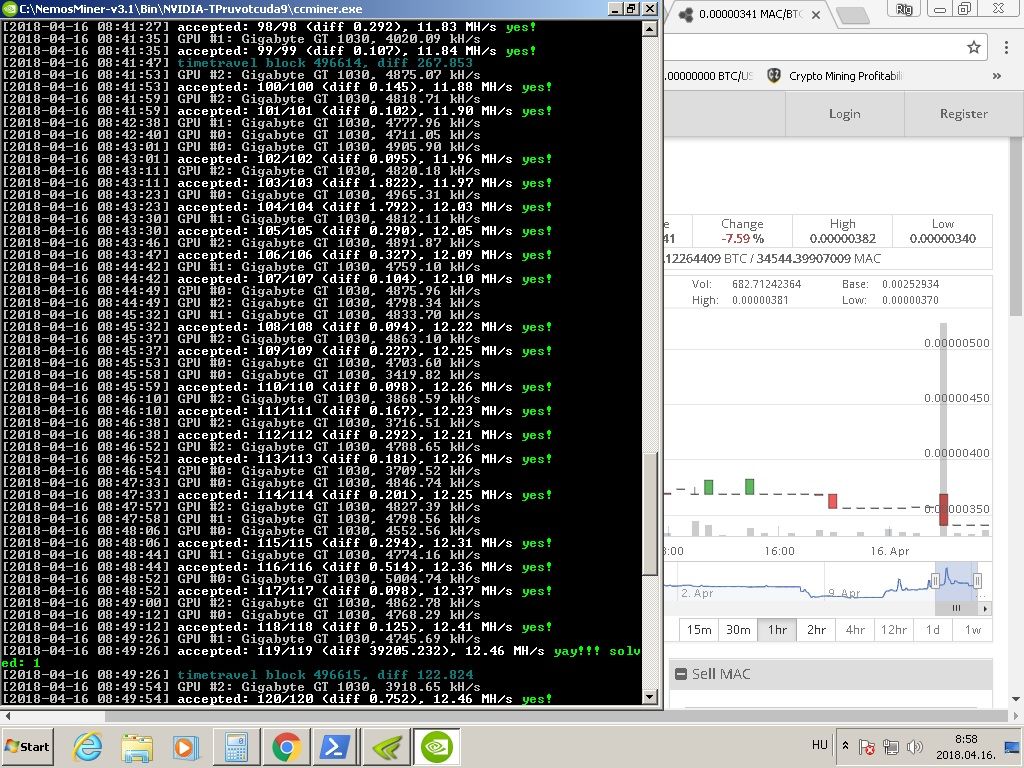
Task: Set chart interval to 2hr
Action: coord(816,630)
